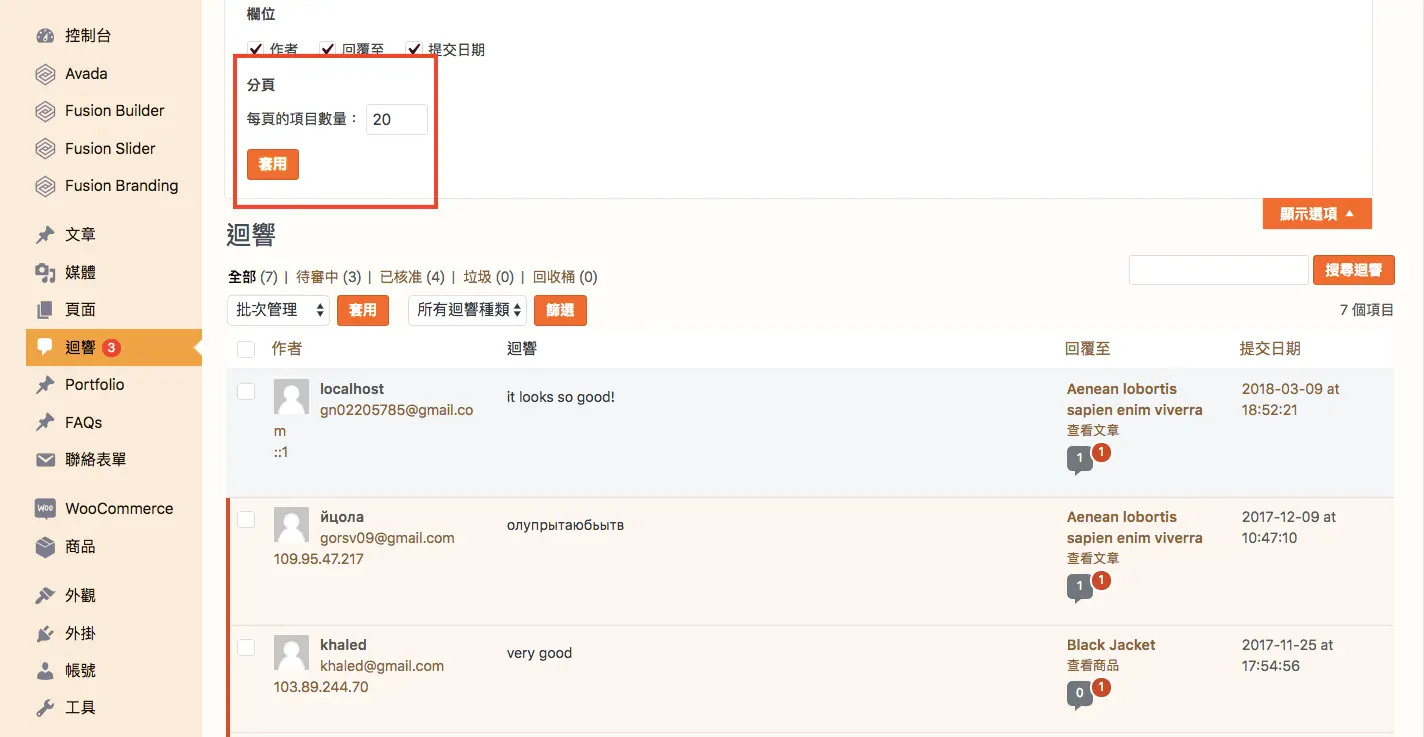Click the Fusion Slider icon
Viewport: 1424px width, 737px height.
click(45, 149)
